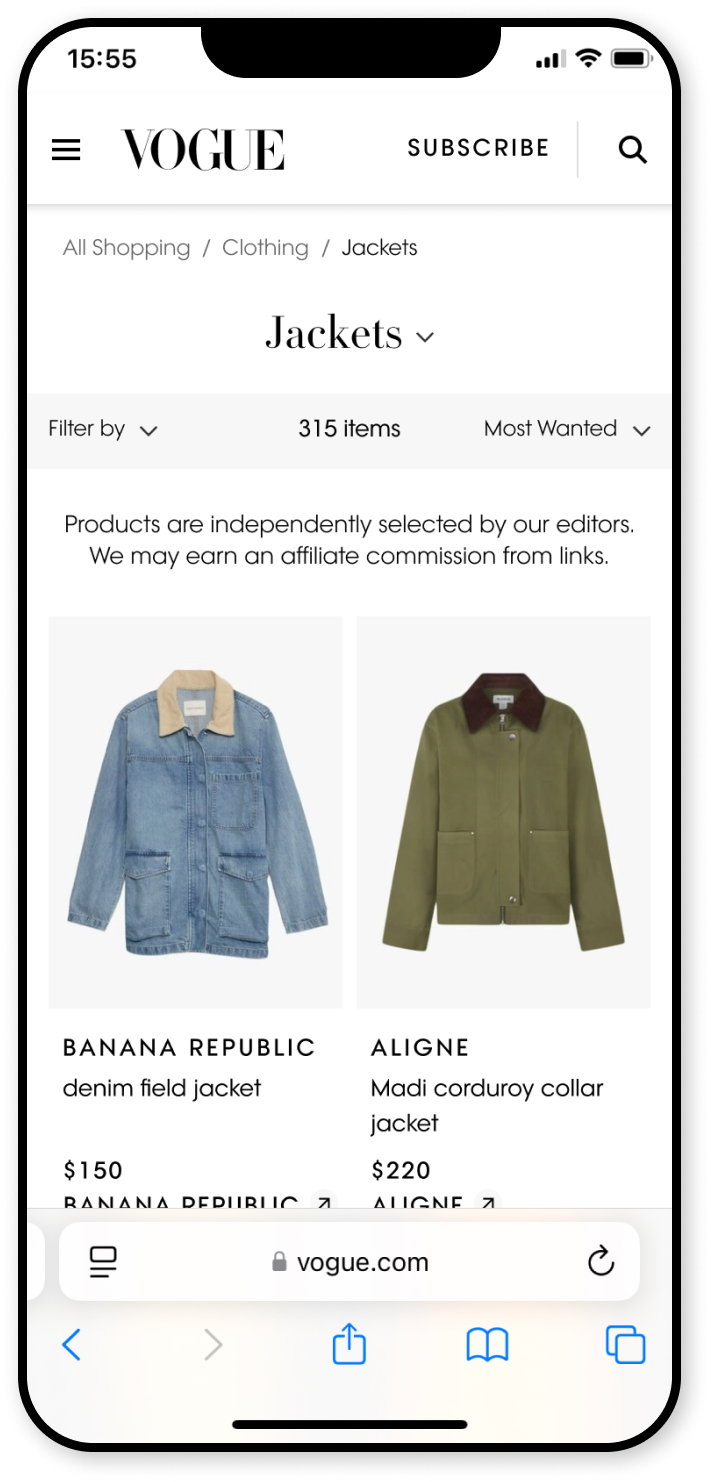Open denim field jacket product title
Image resolution: width=711 pixels, height=1482 pixels.
tap(162, 1088)
